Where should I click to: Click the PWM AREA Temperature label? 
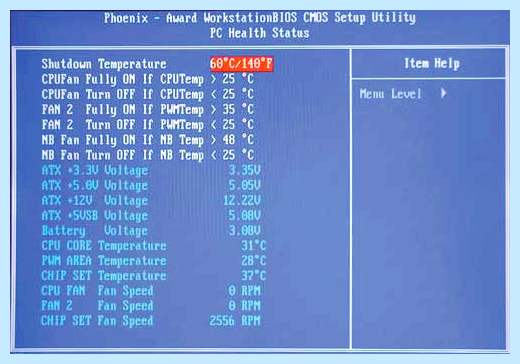(x=104, y=261)
